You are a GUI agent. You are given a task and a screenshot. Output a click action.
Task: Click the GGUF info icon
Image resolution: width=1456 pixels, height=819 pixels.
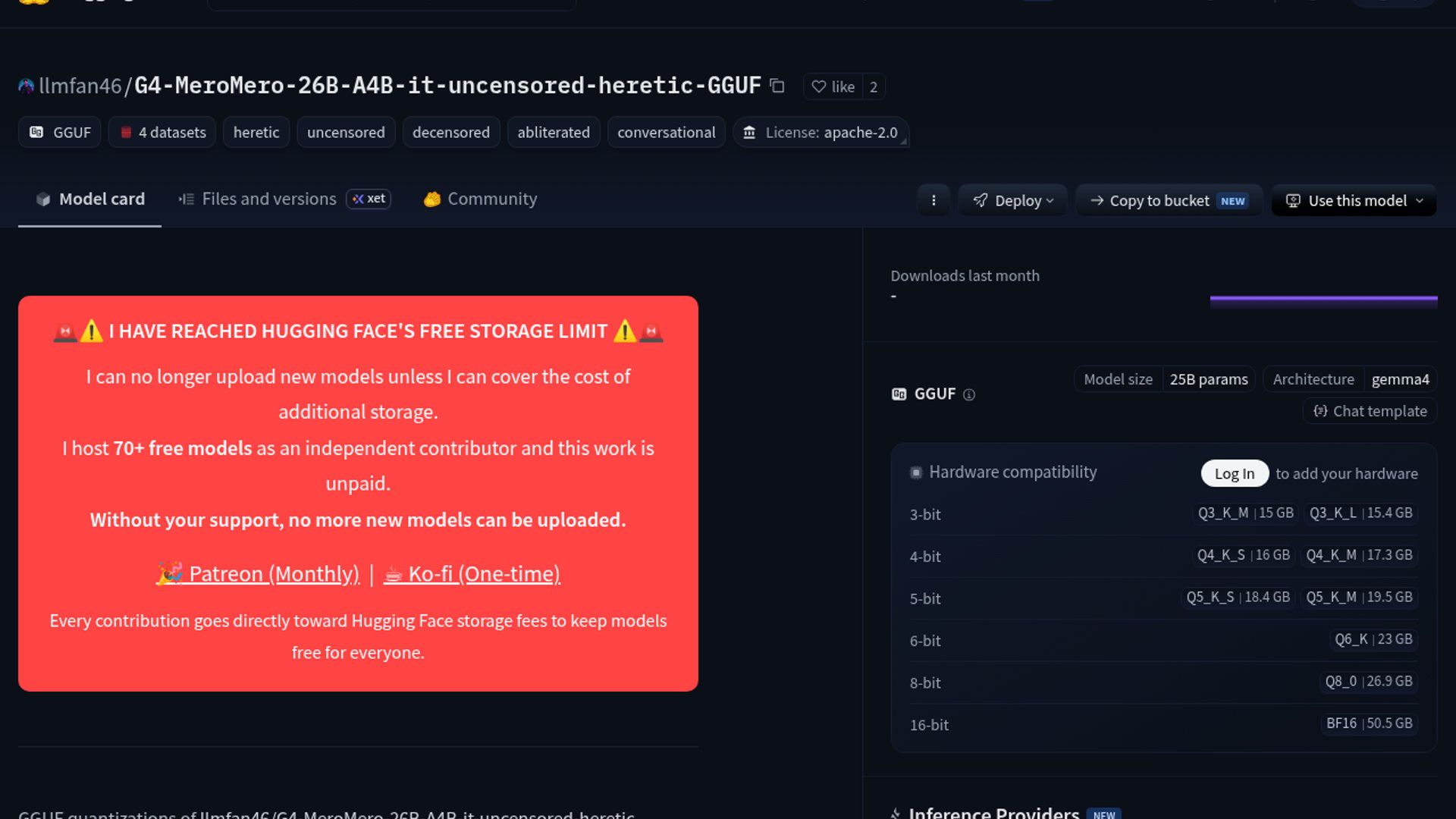pos(969,394)
